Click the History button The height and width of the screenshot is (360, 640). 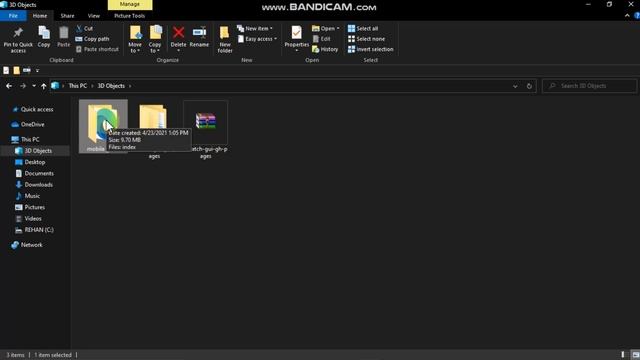(325, 49)
